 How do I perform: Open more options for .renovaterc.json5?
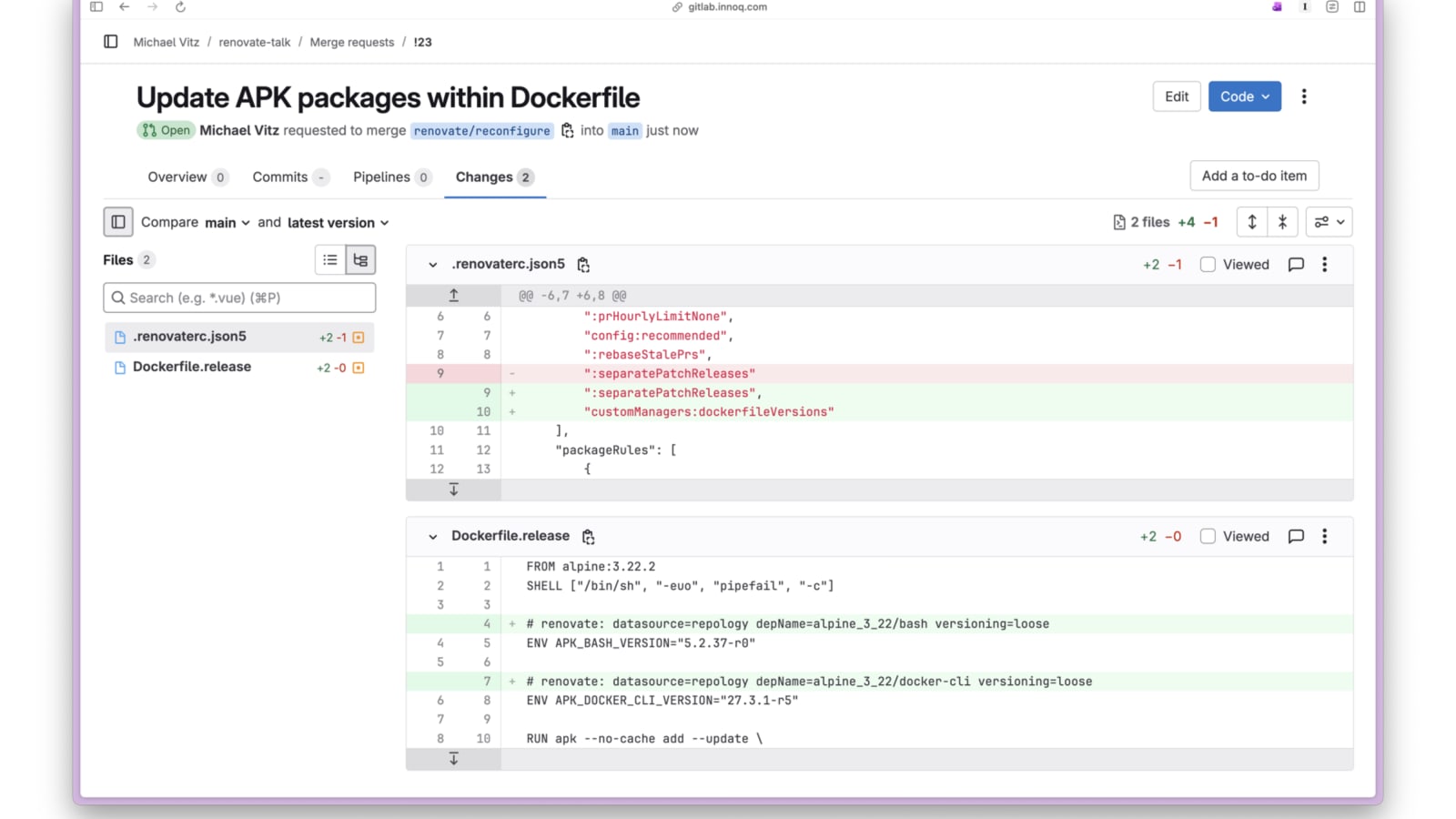click(1325, 265)
